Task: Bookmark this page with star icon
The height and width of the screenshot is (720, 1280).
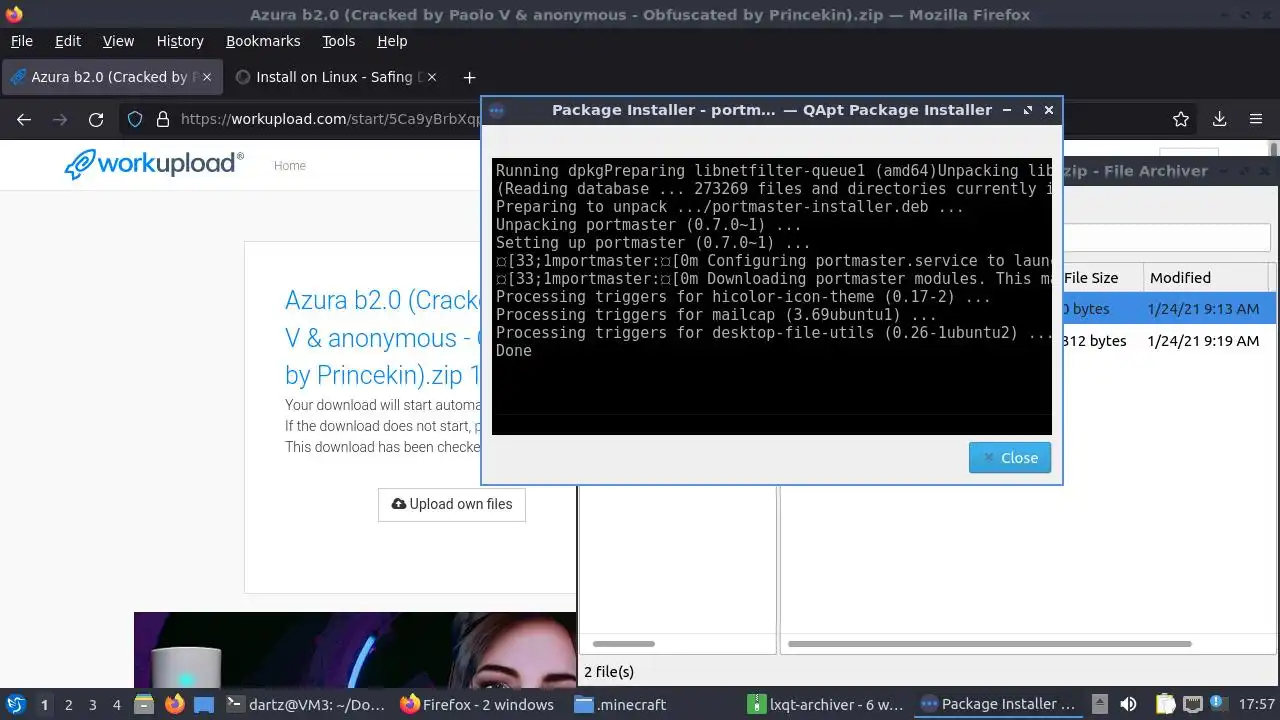Action: click(1181, 119)
